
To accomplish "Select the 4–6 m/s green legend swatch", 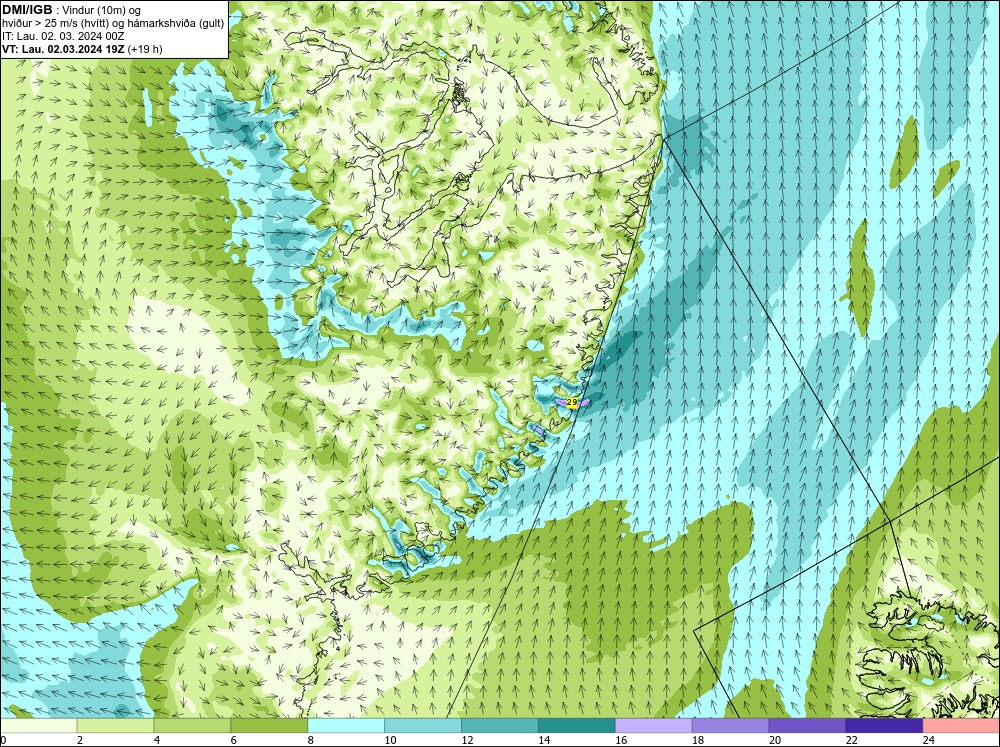I will [192, 726].
